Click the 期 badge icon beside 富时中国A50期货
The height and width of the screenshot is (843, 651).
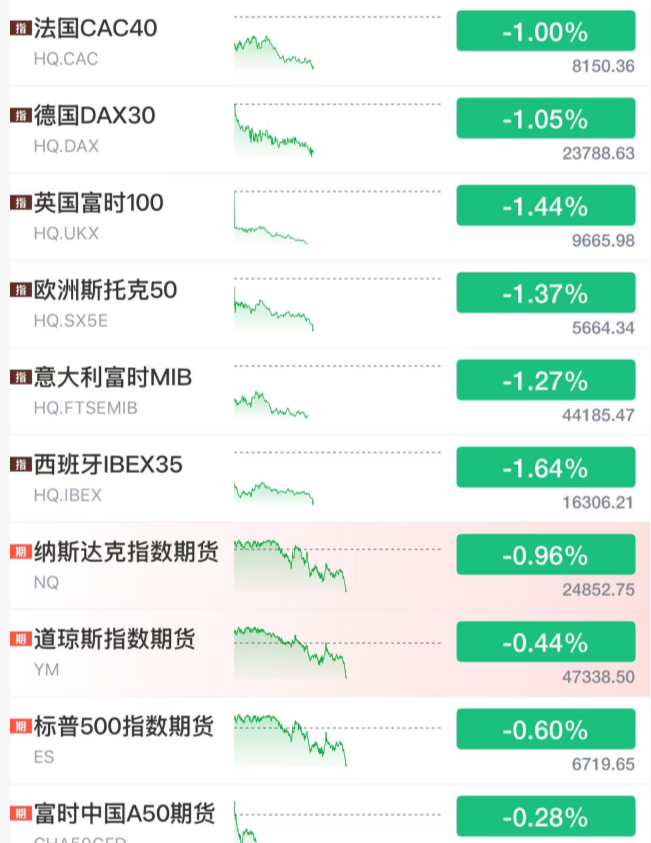pos(19,815)
